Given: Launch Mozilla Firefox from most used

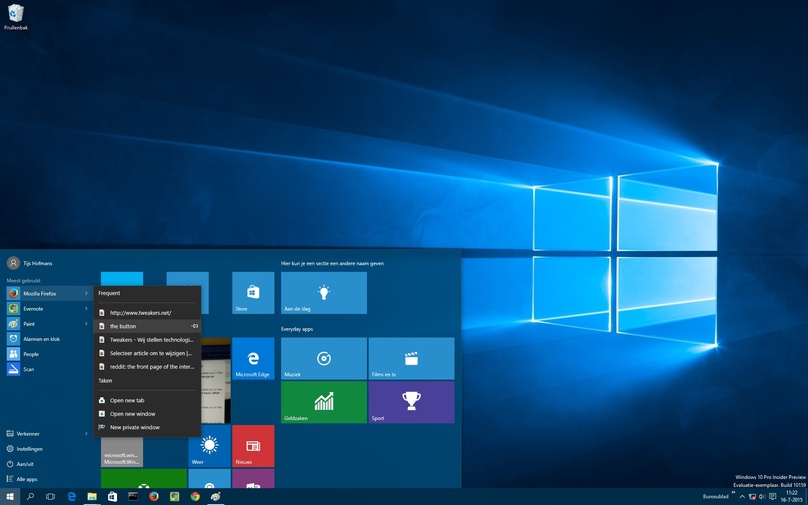Looking at the screenshot, I should [x=44, y=294].
